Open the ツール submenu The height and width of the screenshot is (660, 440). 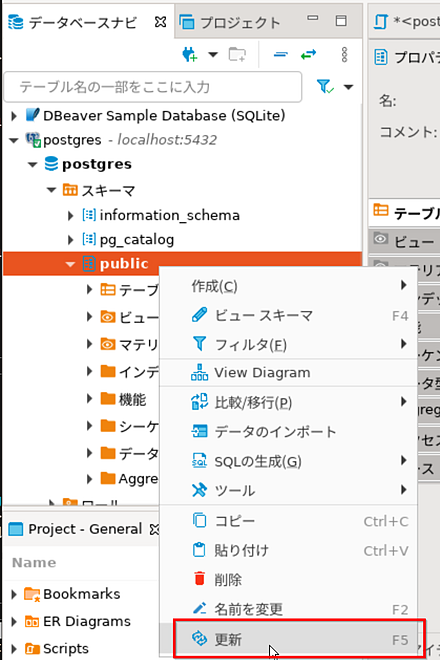pos(288,490)
